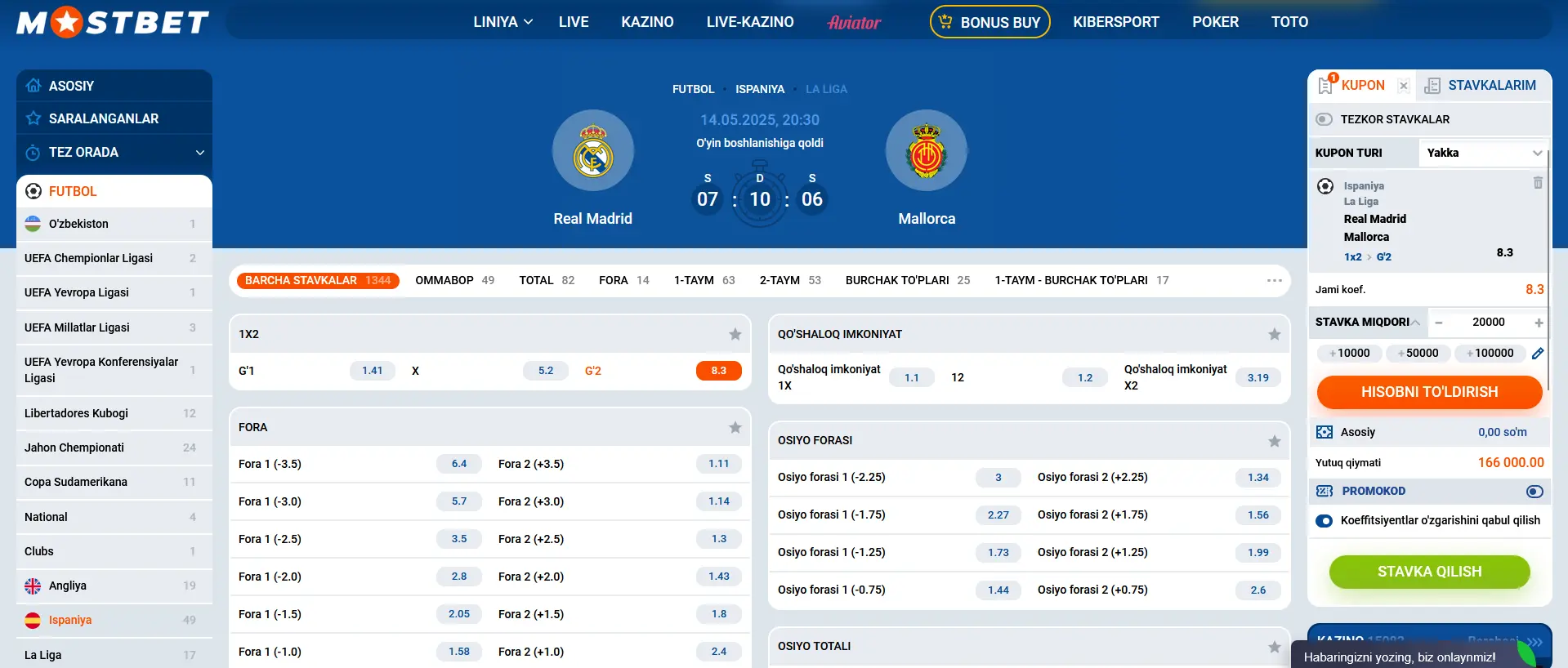Open the Asosiy home icon

(x=34, y=85)
